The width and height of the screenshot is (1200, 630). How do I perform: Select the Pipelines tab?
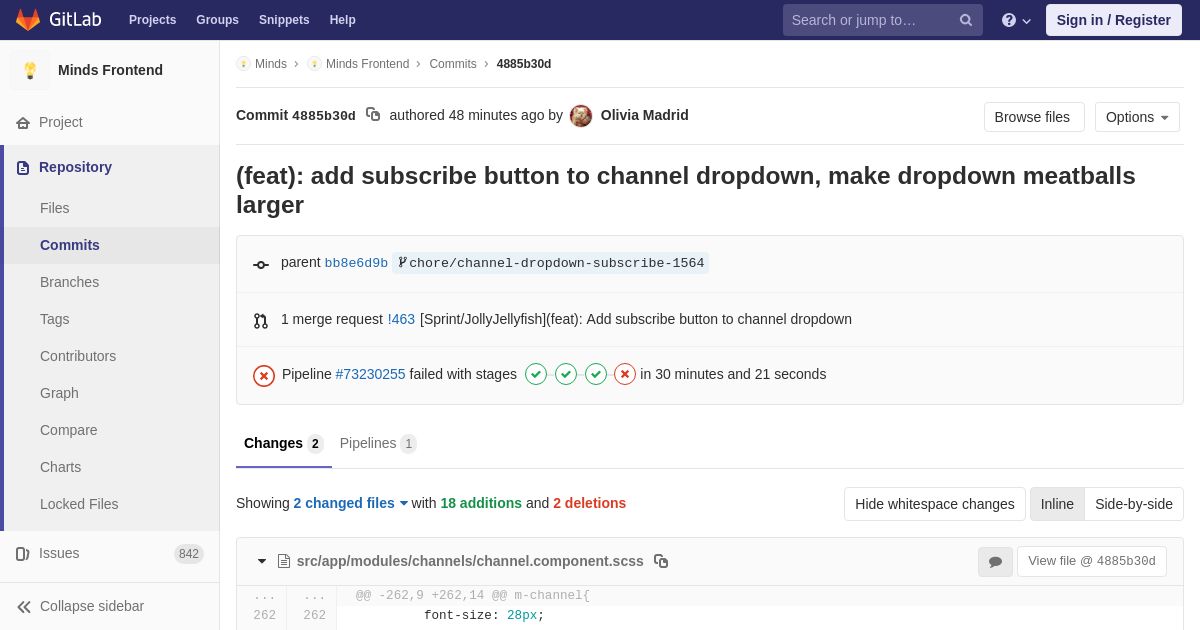point(378,444)
